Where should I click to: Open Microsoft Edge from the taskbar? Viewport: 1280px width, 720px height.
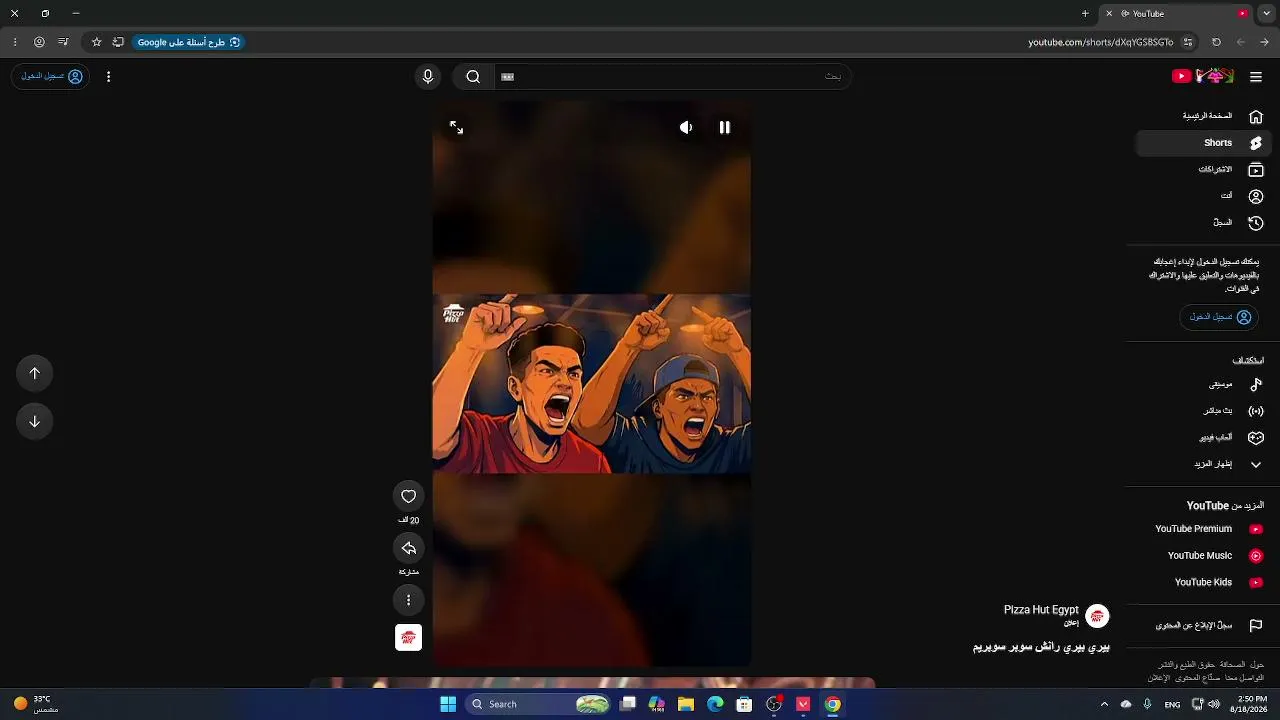715,704
